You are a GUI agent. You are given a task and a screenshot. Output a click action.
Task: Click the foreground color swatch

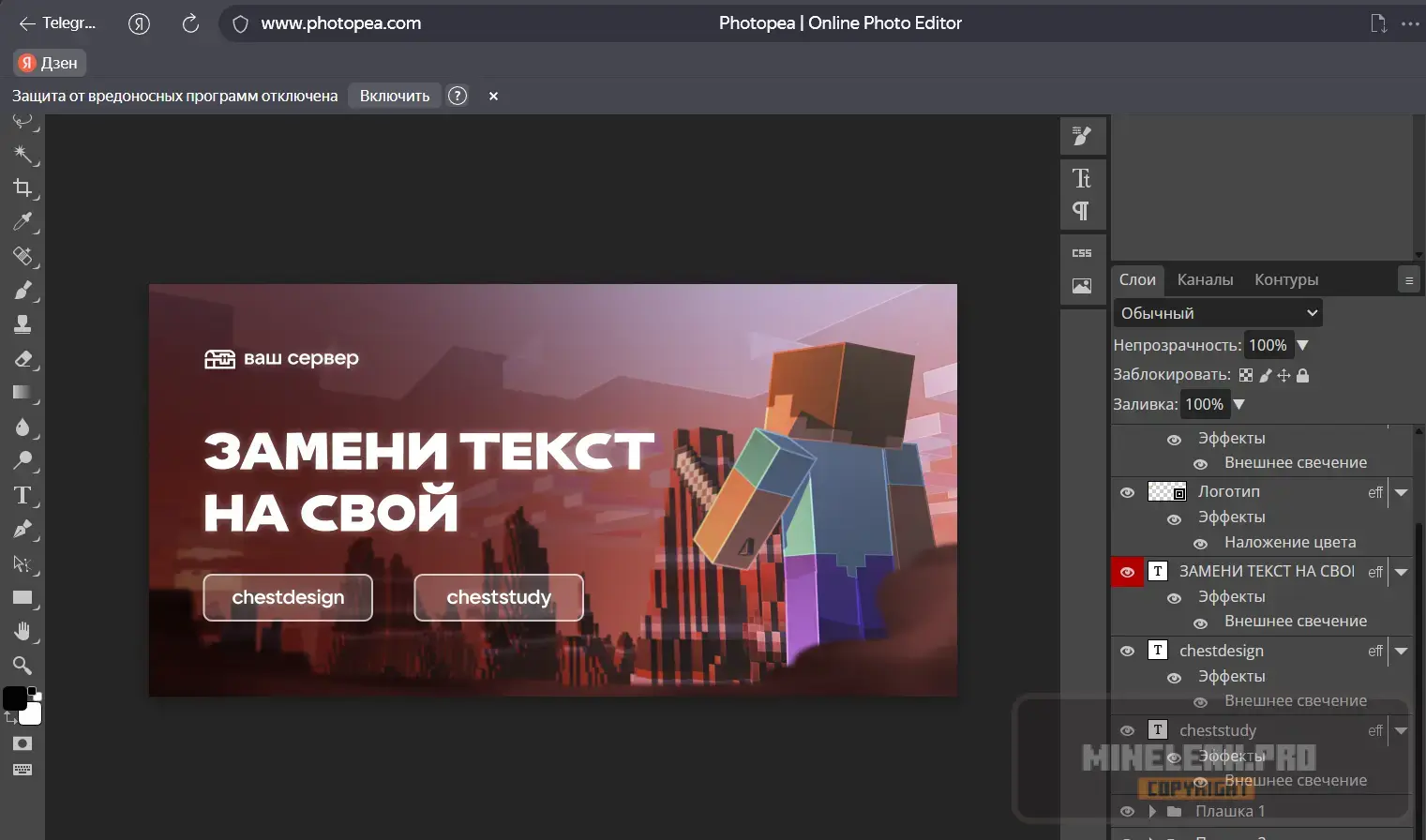(15, 697)
